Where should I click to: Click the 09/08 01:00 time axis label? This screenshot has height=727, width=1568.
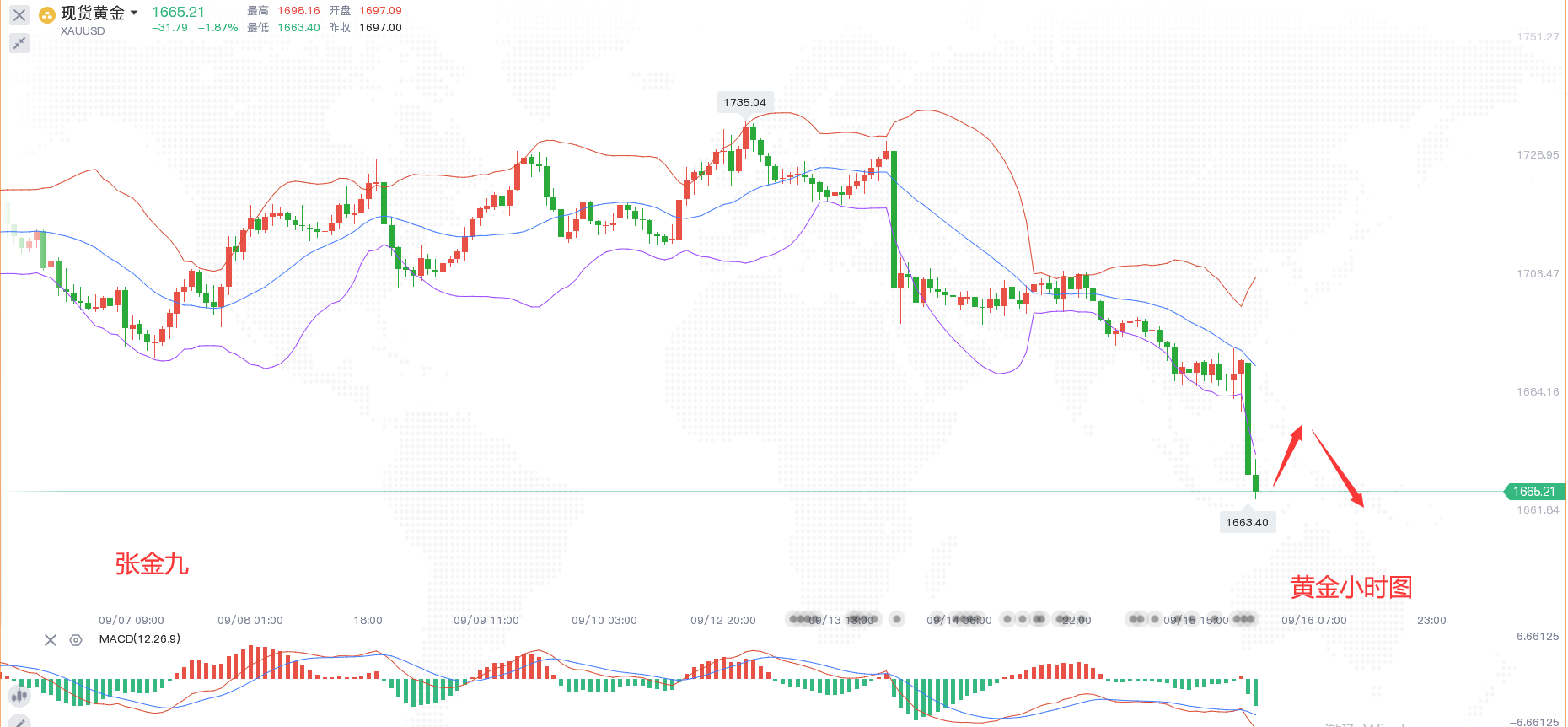pyautogui.click(x=250, y=621)
